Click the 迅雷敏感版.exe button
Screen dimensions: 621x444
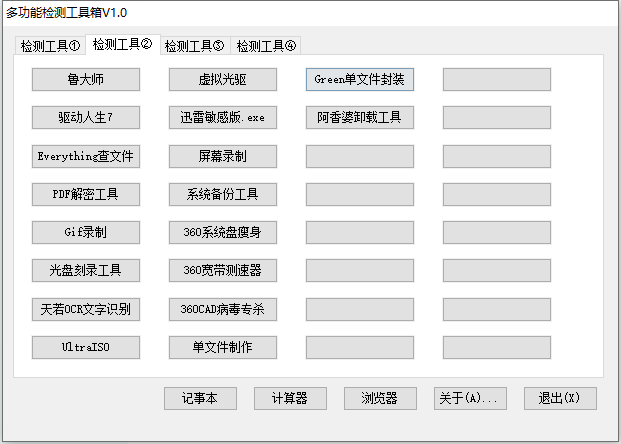[223, 118]
